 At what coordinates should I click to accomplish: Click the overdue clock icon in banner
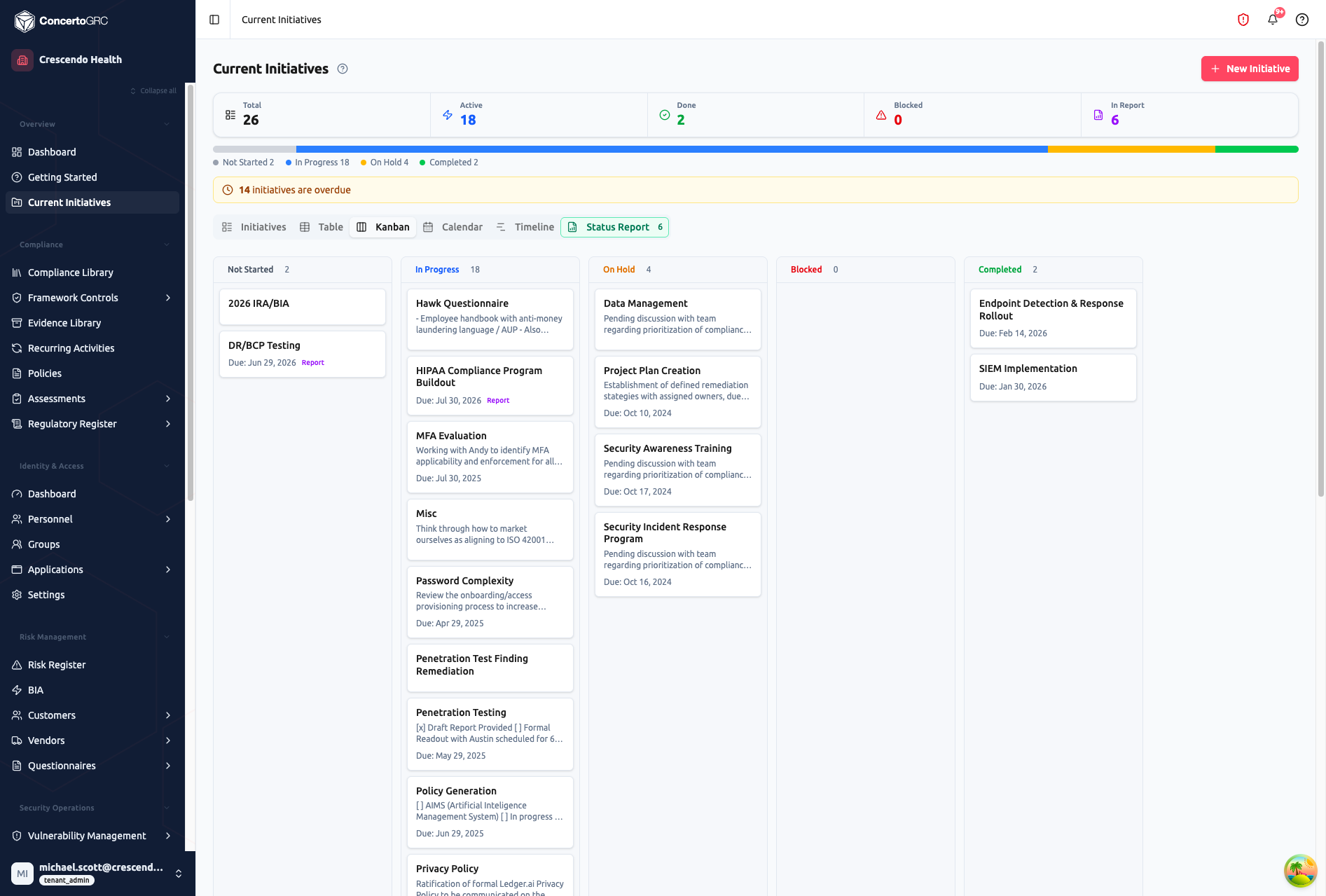[x=228, y=190]
